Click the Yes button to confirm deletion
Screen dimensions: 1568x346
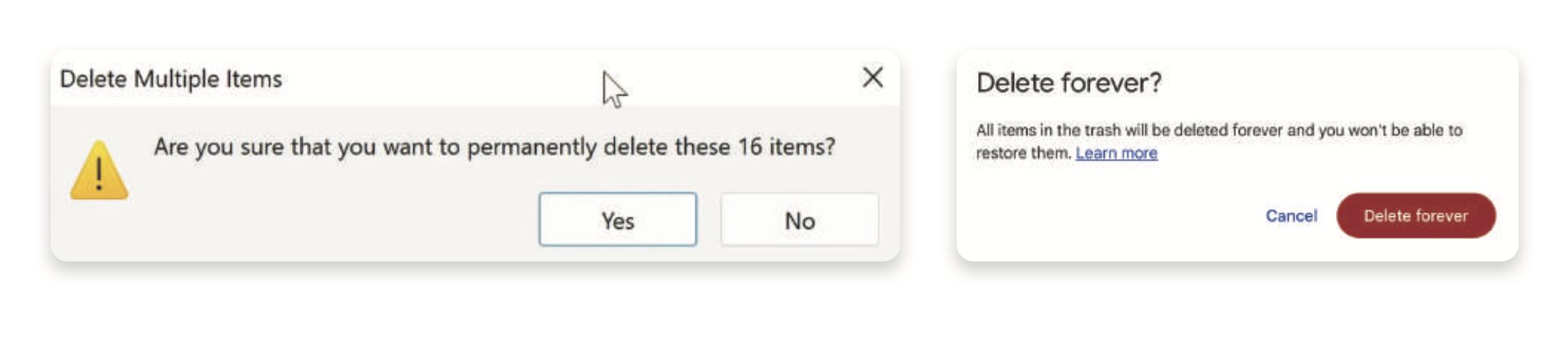[x=617, y=220]
